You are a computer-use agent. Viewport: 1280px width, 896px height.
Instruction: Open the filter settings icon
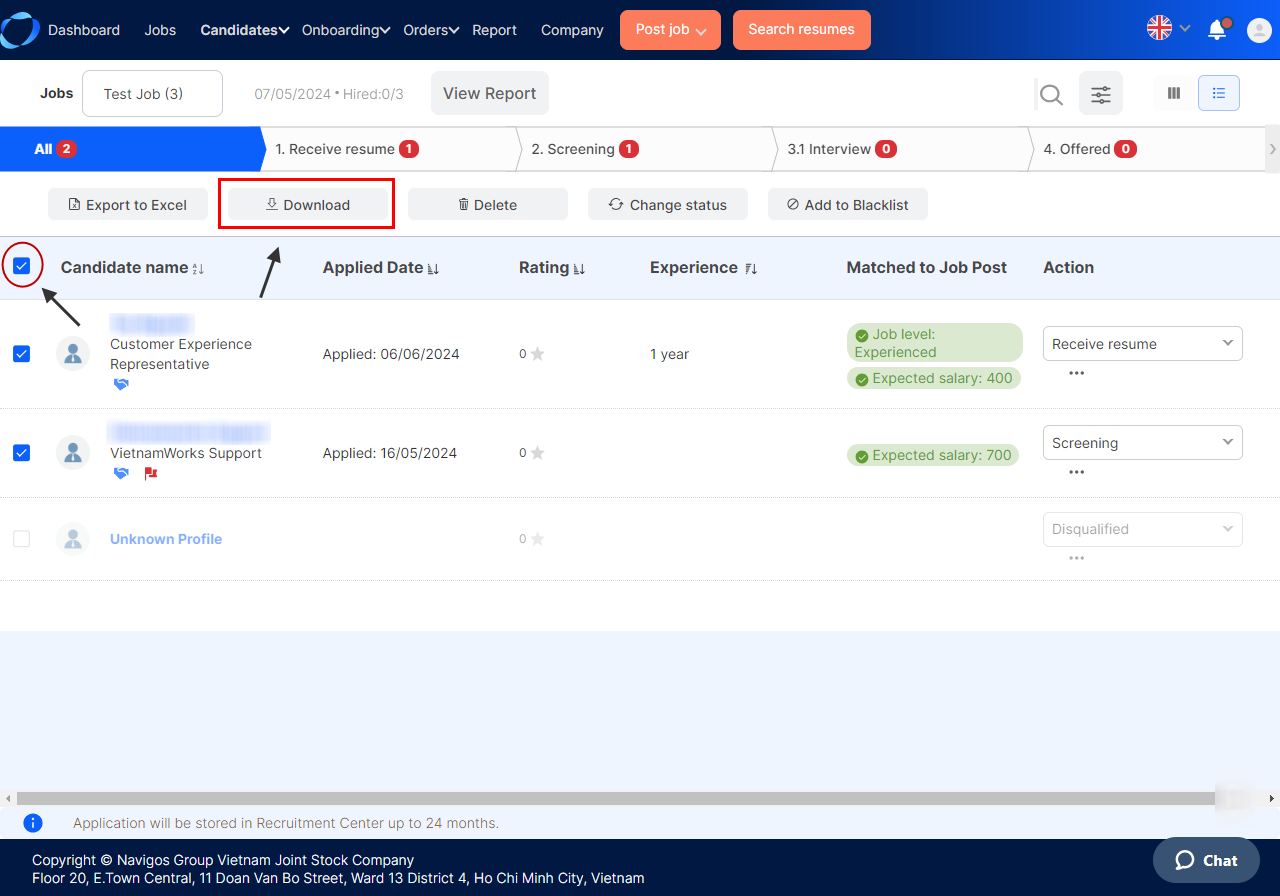click(1100, 94)
